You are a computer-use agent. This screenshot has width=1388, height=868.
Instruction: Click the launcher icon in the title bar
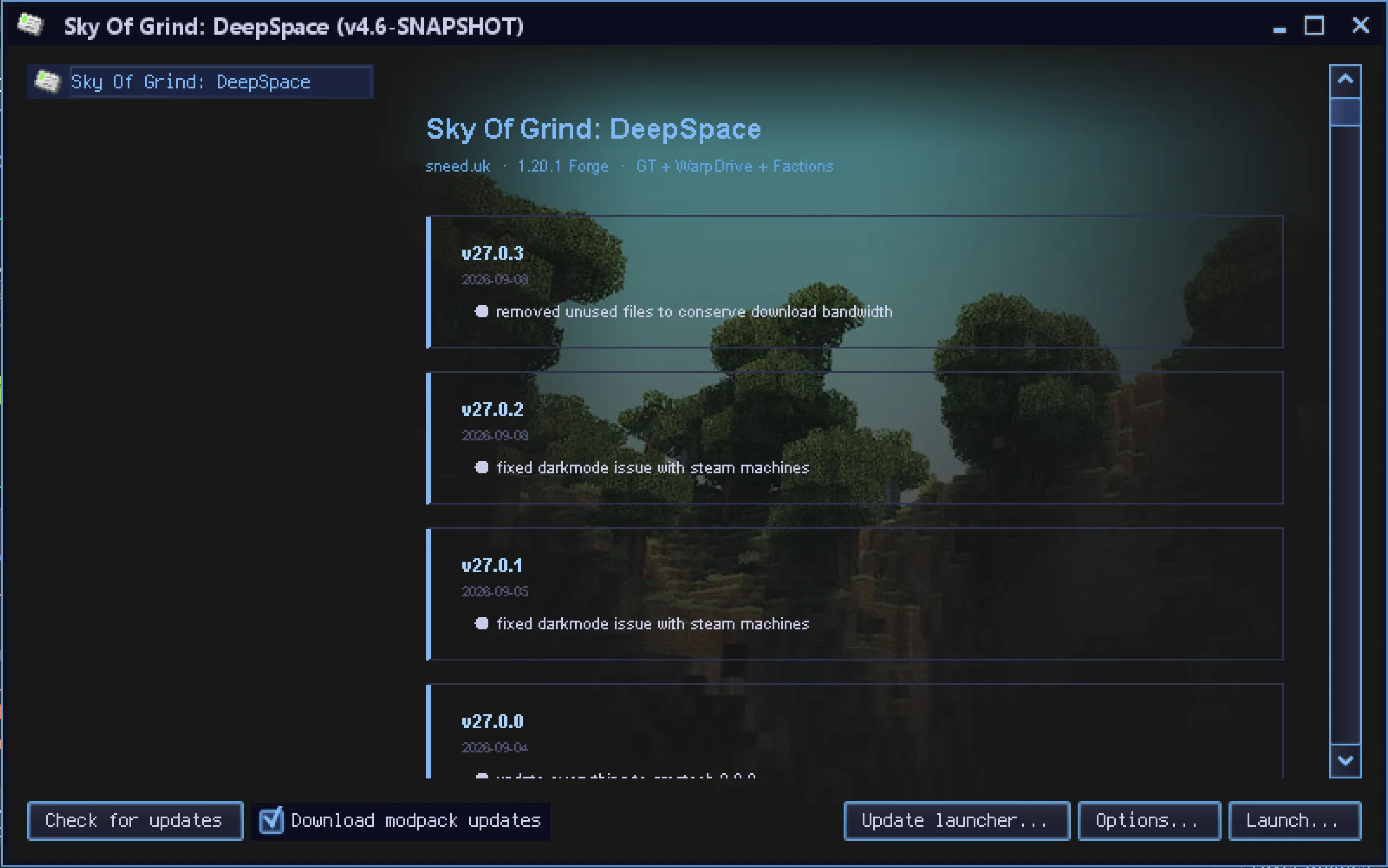tap(30, 25)
